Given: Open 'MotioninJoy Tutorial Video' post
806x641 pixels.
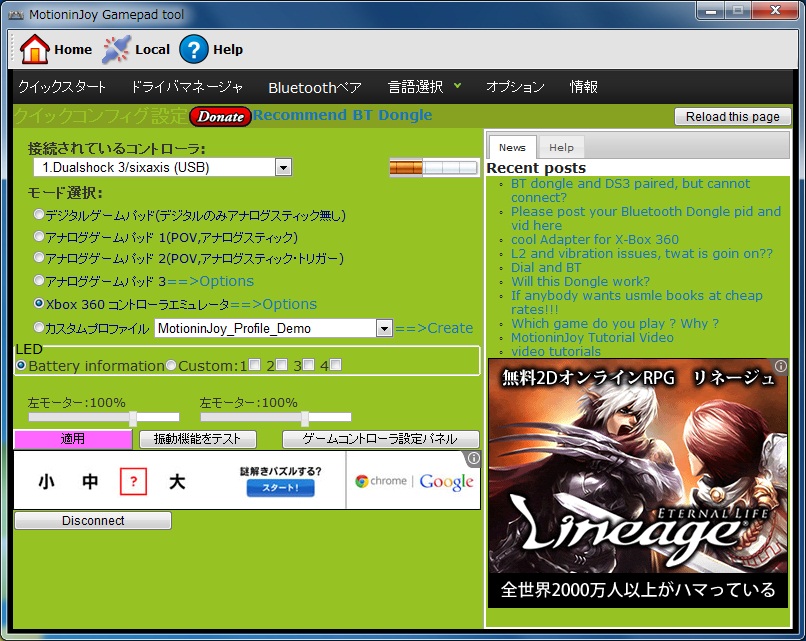Looking at the screenshot, I should [592, 337].
